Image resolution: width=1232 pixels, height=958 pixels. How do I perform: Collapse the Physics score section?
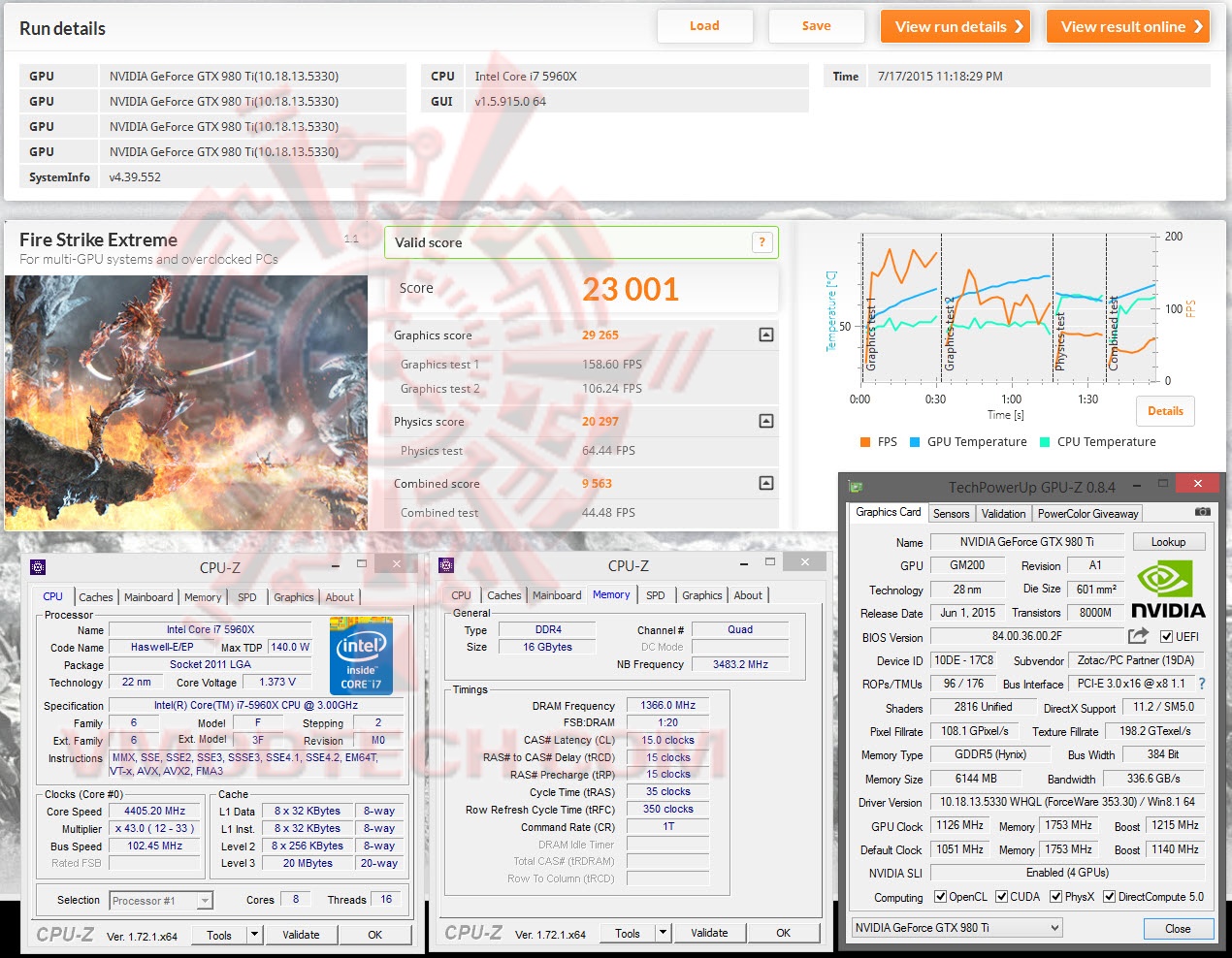click(766, 421)
